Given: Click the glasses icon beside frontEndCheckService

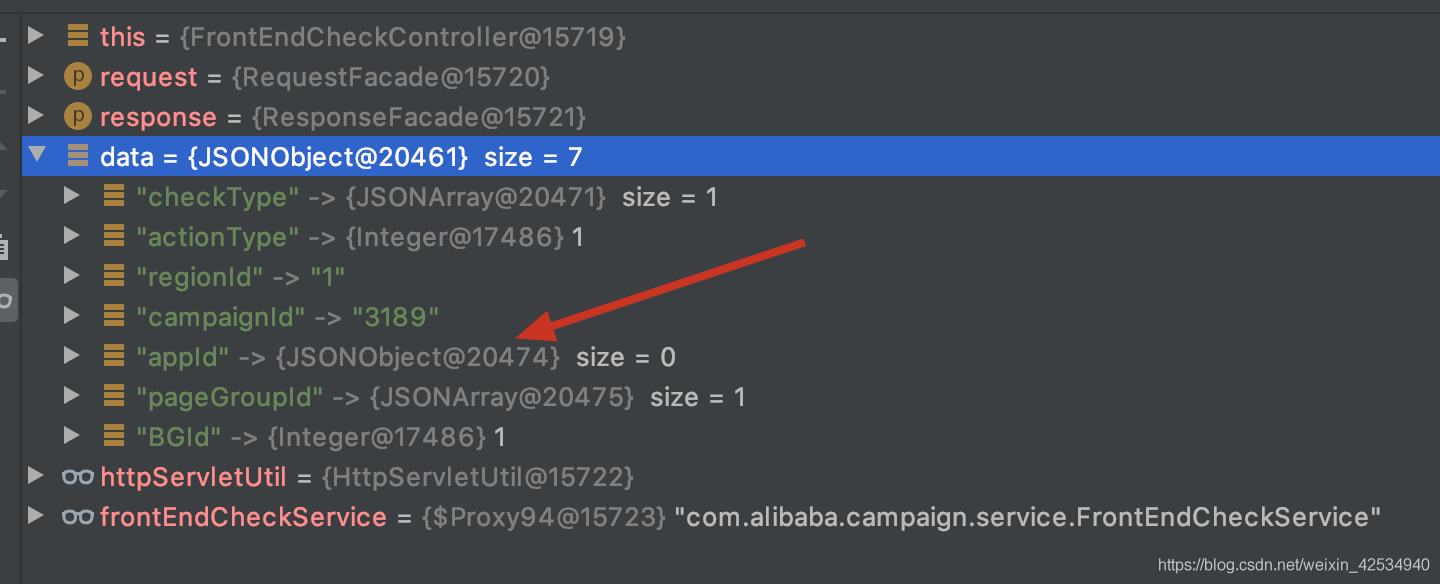Looking at the screenshot, I should tap(77, 517).
